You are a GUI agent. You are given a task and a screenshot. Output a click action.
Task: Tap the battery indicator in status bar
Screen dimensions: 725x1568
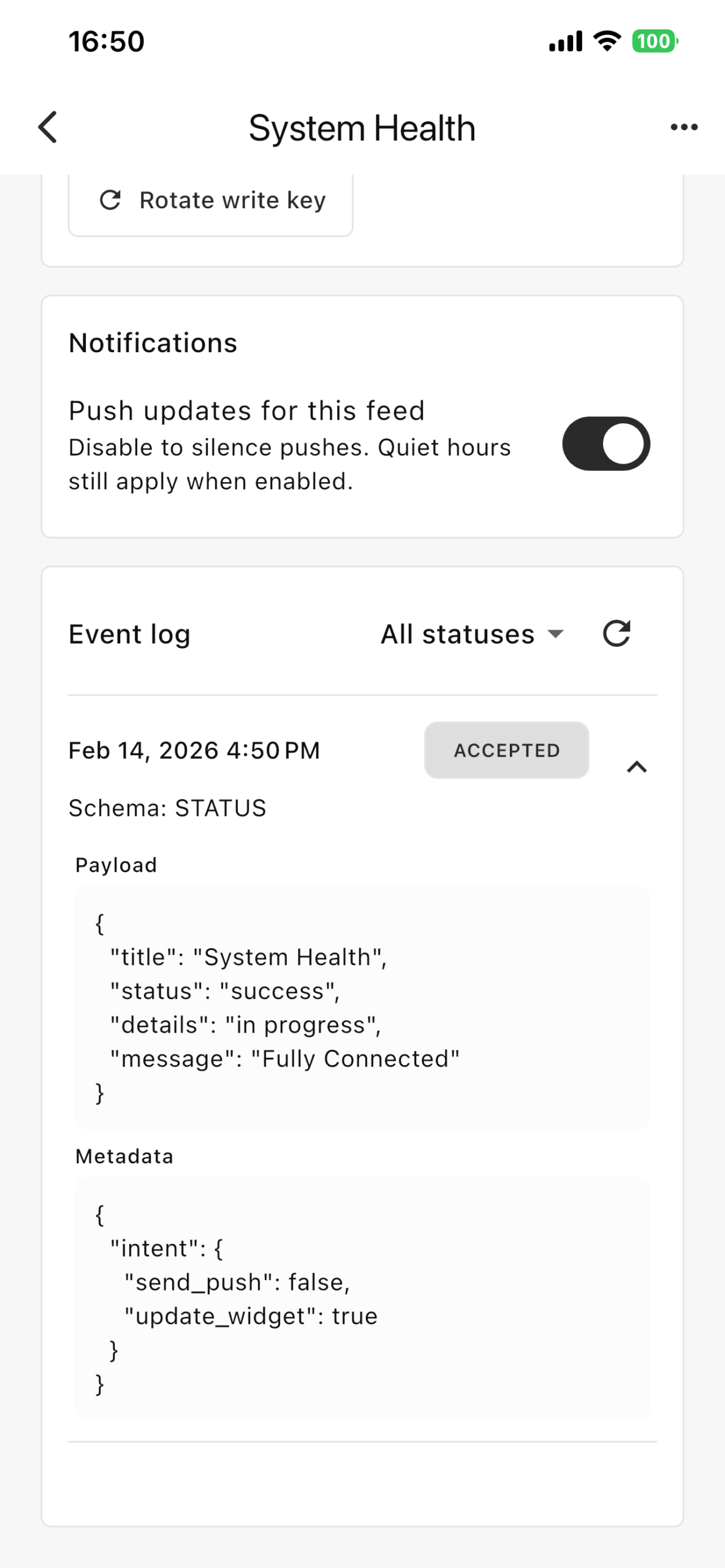pos(655,42)
